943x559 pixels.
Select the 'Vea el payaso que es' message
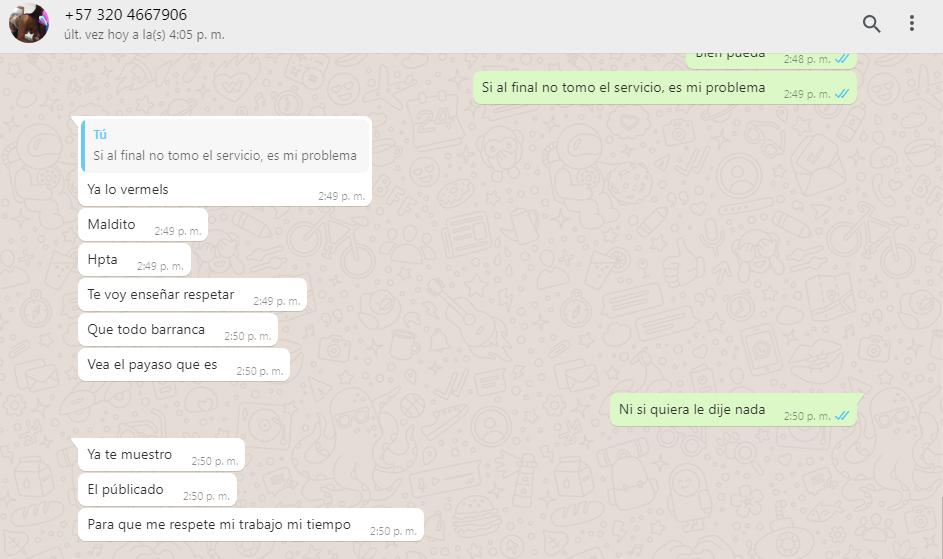pos(184,365)
